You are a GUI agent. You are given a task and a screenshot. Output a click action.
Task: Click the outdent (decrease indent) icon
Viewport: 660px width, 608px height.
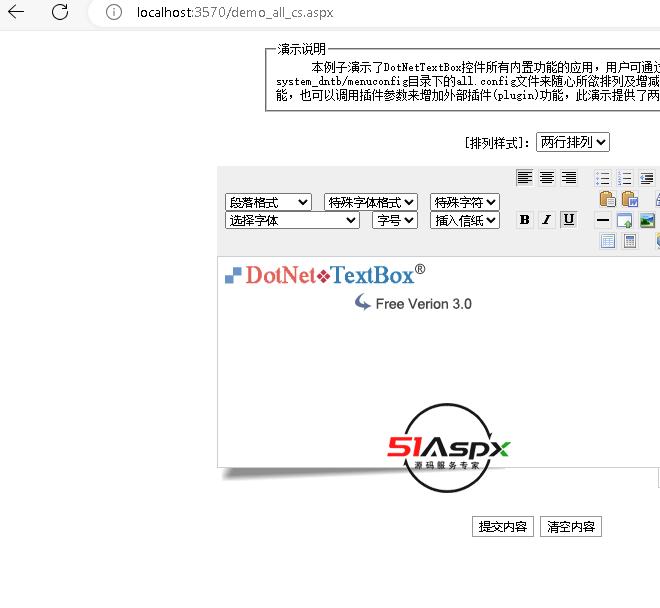pos(647,178)
